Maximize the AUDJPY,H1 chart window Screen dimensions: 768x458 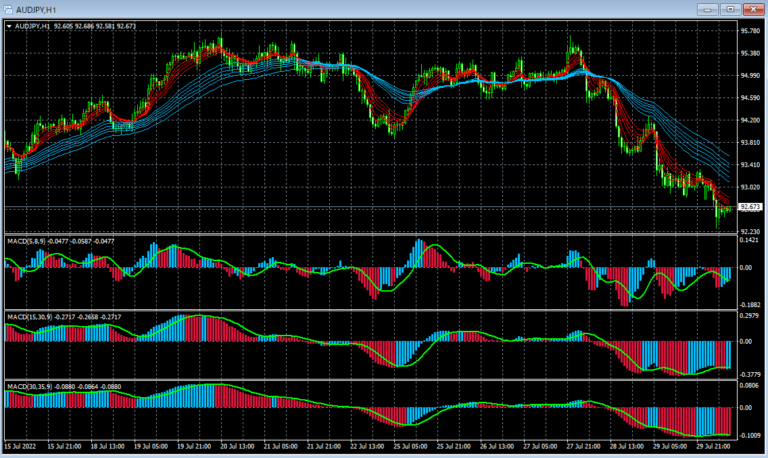[x=730, y=9]
